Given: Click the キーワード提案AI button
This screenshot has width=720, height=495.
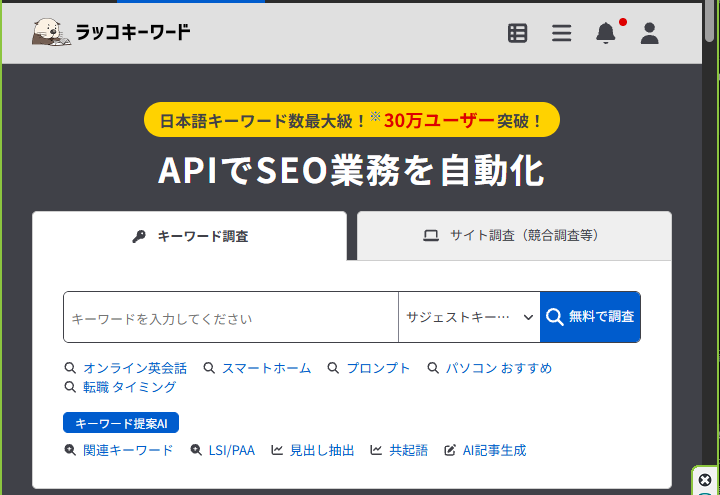Looking at the screenshot, I should click(121, 423).
